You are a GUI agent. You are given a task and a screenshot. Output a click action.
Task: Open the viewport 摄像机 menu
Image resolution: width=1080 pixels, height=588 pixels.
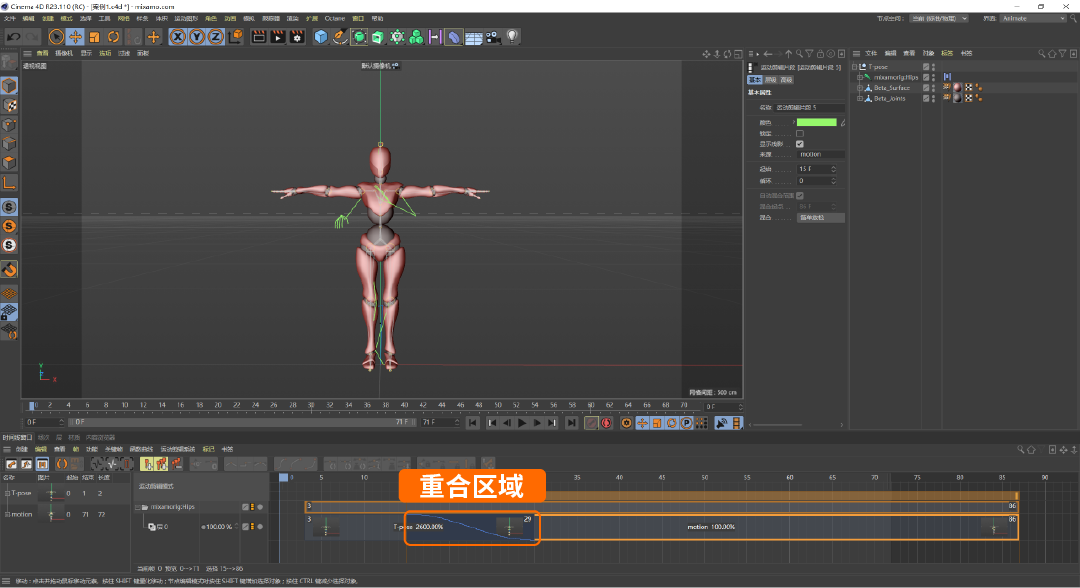tap(64, 53)
